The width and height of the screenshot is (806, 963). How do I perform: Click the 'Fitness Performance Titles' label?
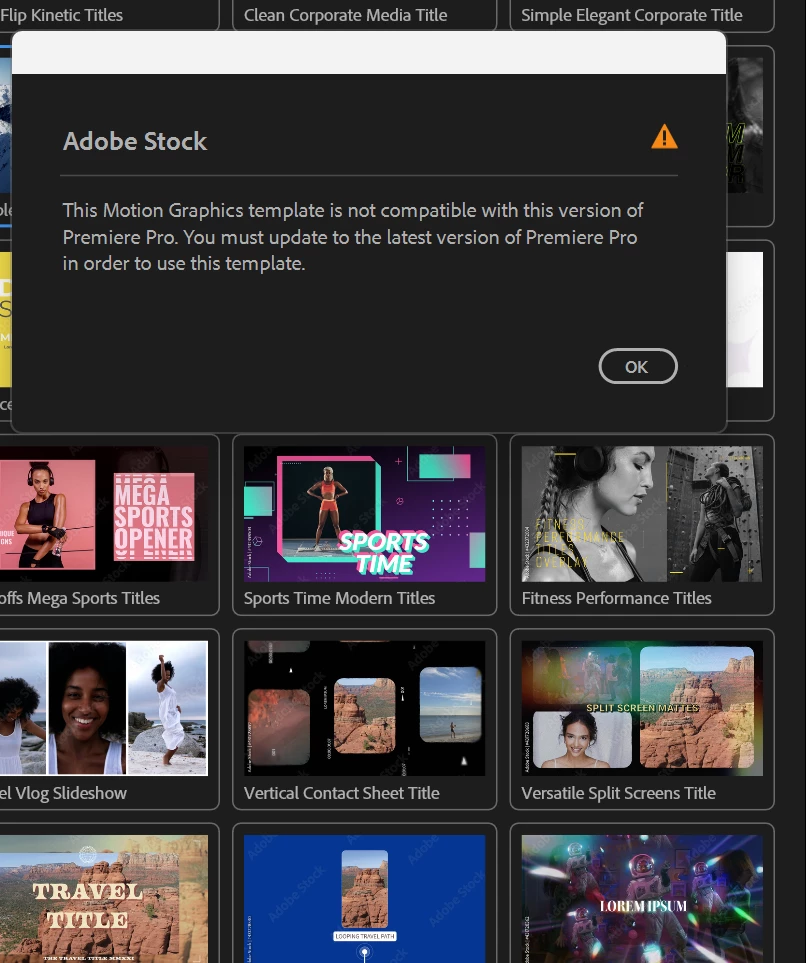tap(616, 598)
